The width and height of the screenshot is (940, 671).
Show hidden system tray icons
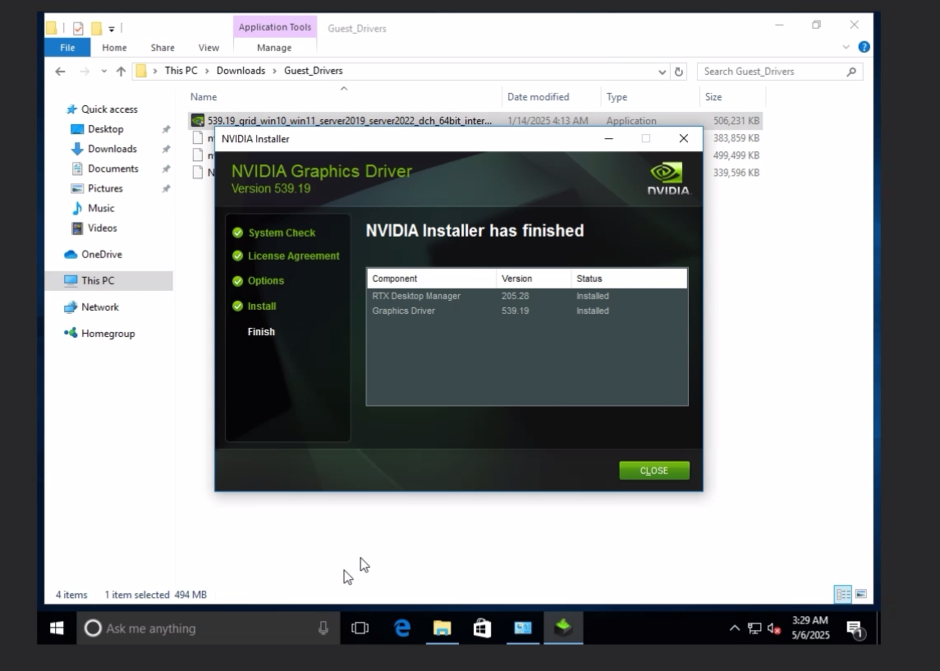coord(734,628)
